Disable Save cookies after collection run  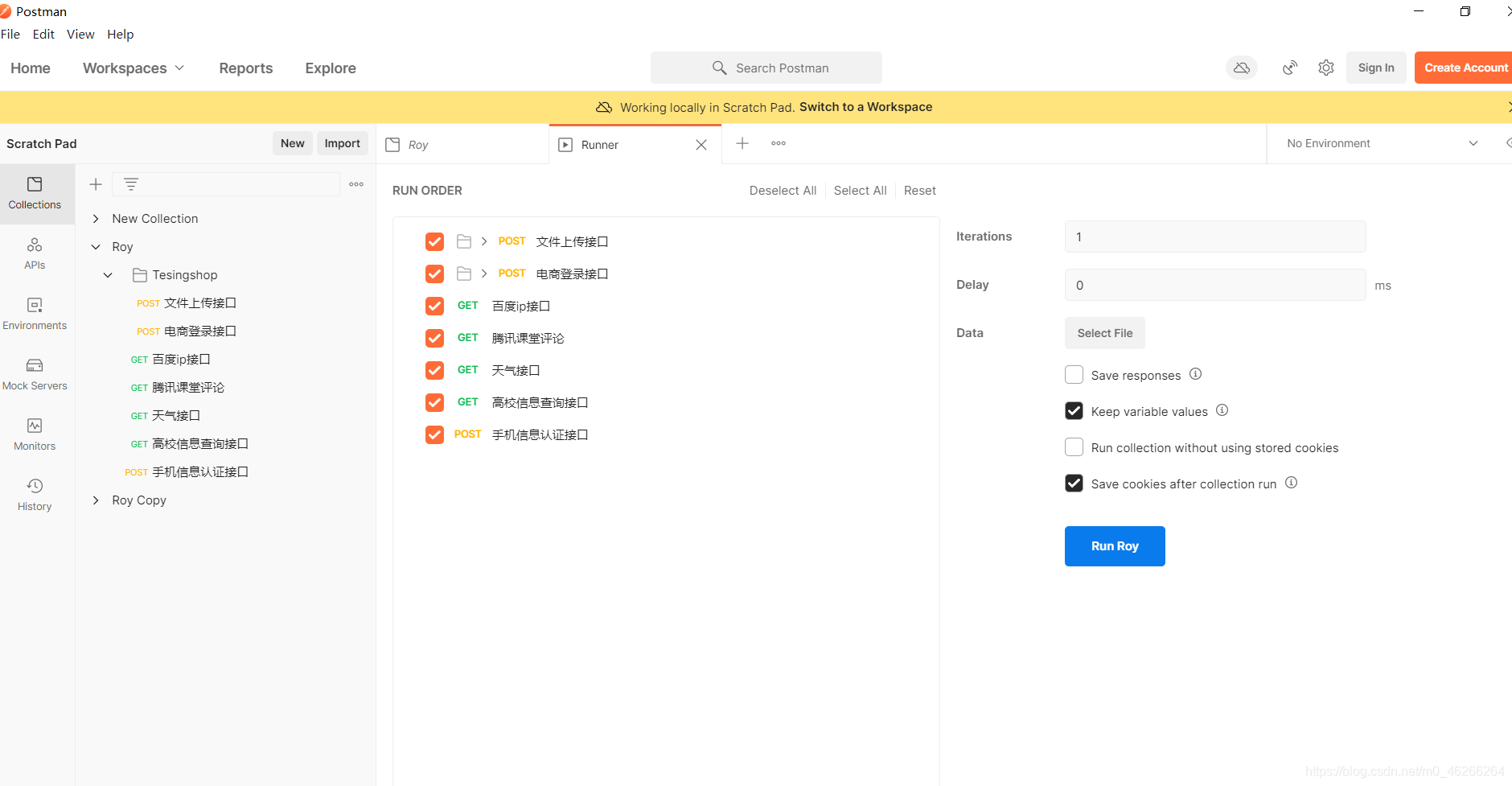(1074, 484)
